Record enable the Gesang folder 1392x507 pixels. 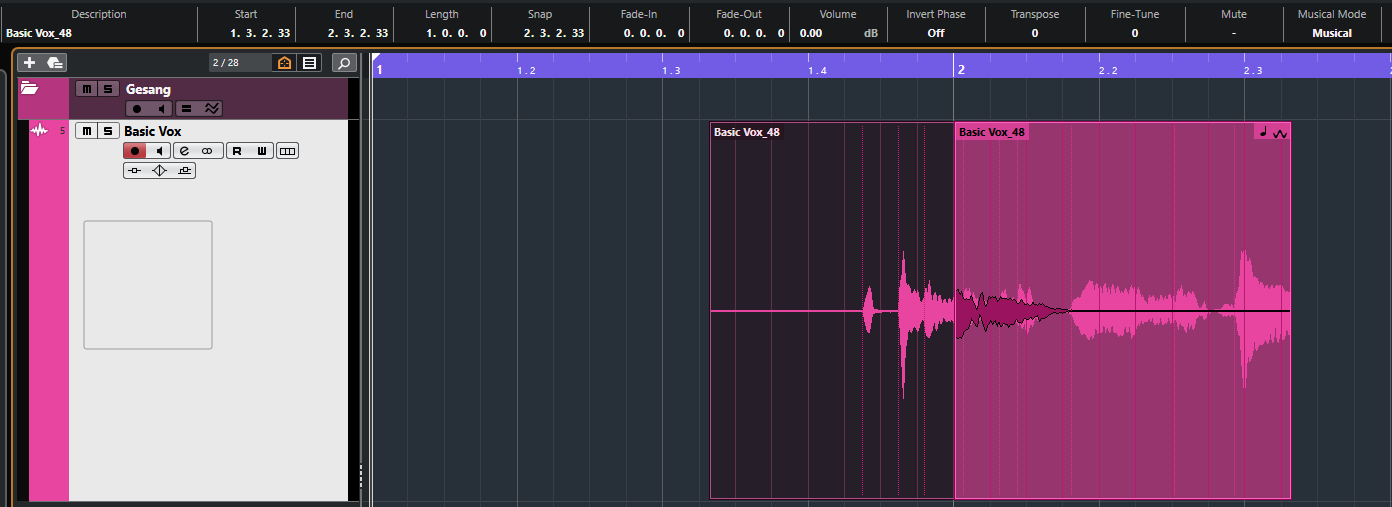[x=137, y=108]
